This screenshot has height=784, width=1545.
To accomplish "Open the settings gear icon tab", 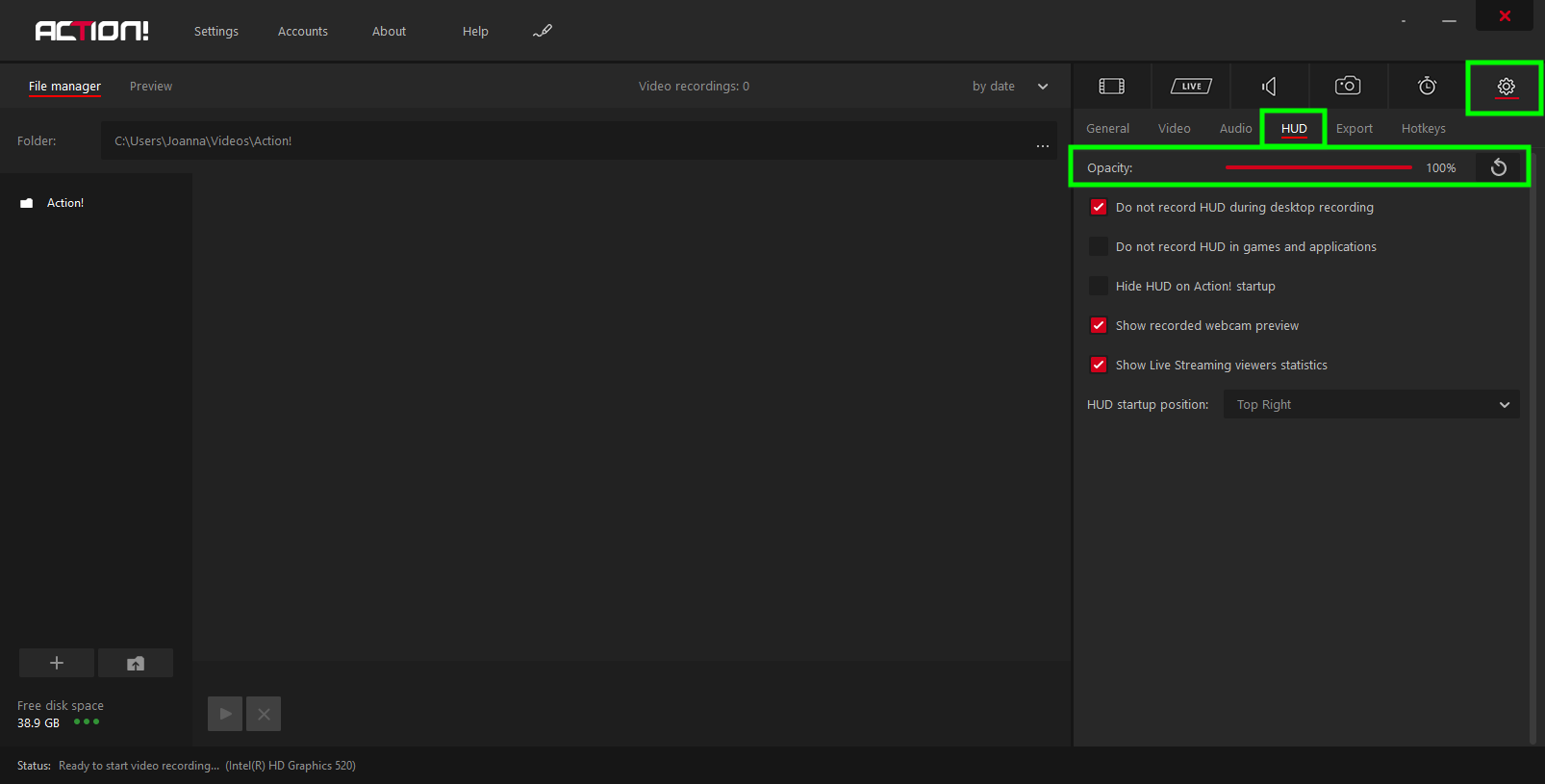I will pyautogui.click(x=1506, y=87).
